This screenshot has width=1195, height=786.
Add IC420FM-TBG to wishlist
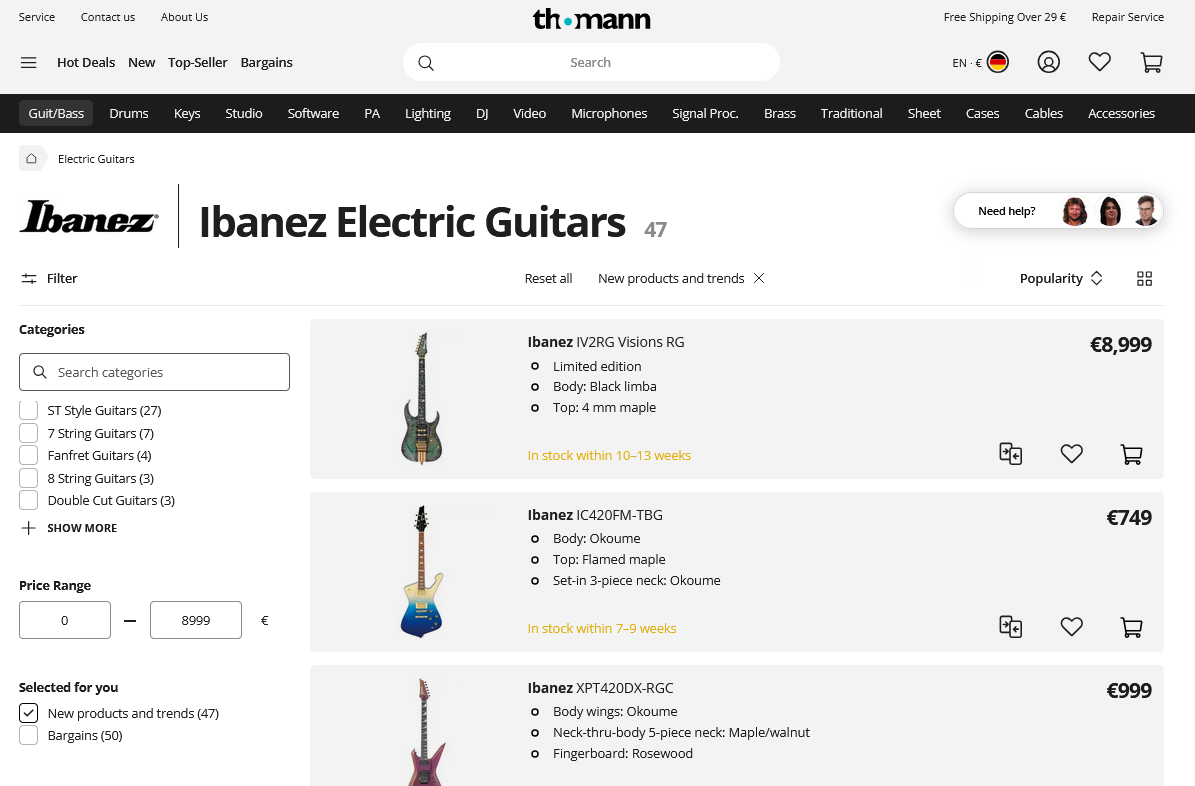click(x=1072, y=627)
